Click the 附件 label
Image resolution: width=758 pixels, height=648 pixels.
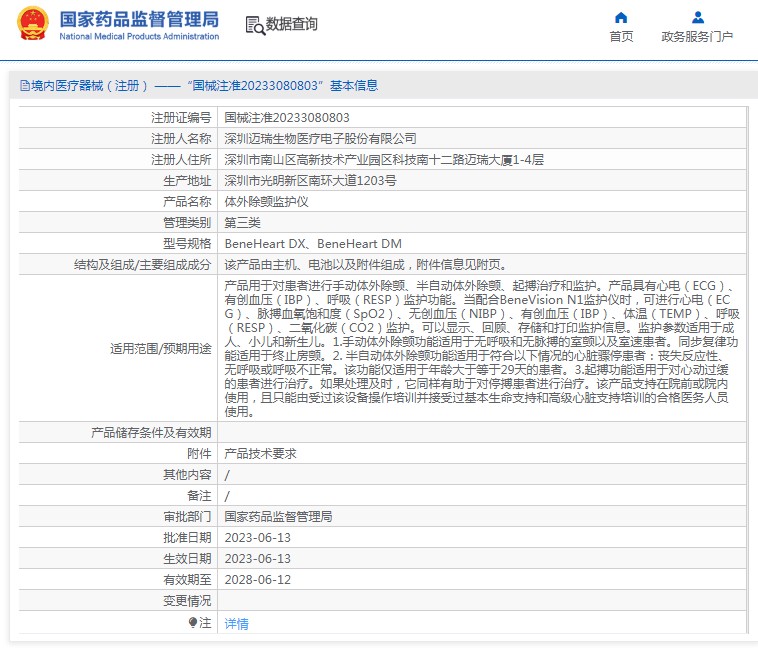click(x=200, y=454)
